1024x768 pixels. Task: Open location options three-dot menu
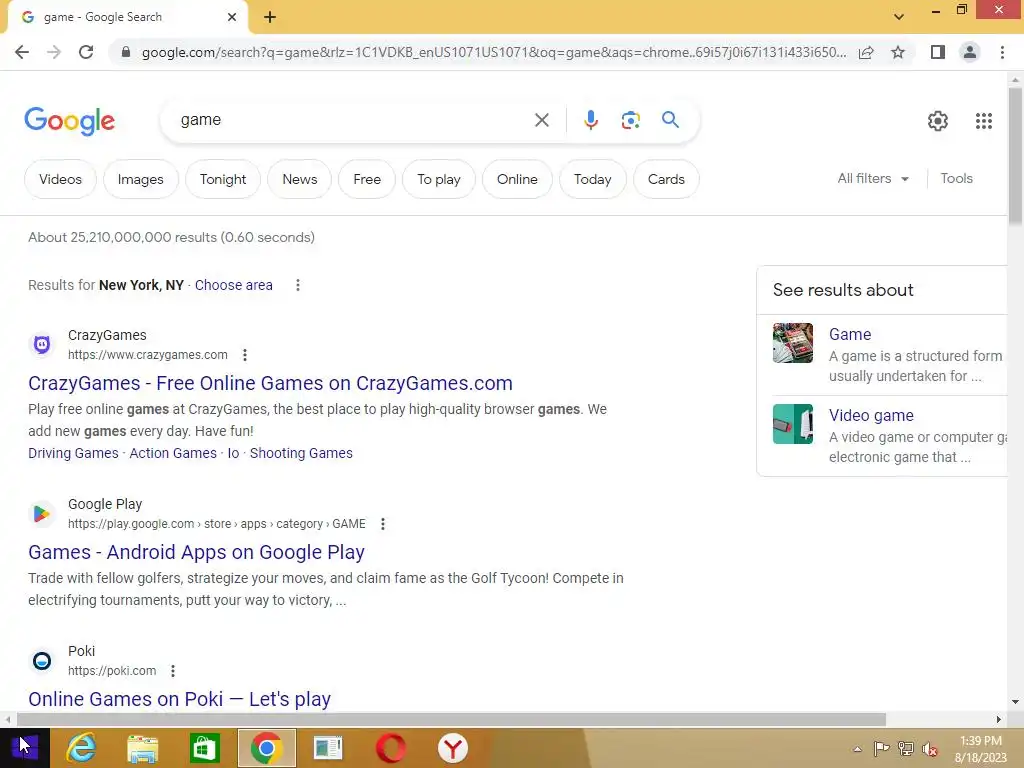298,285
